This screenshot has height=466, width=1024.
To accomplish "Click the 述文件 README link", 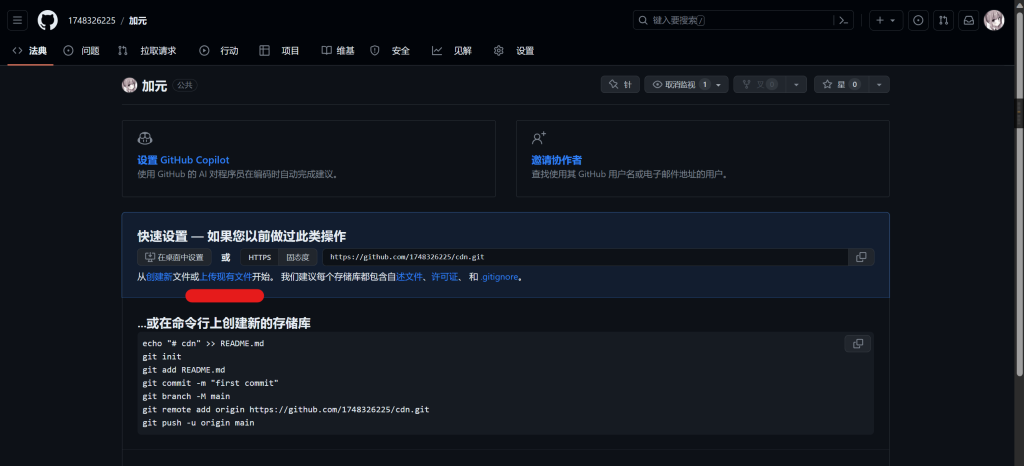I will pos(409,277).
